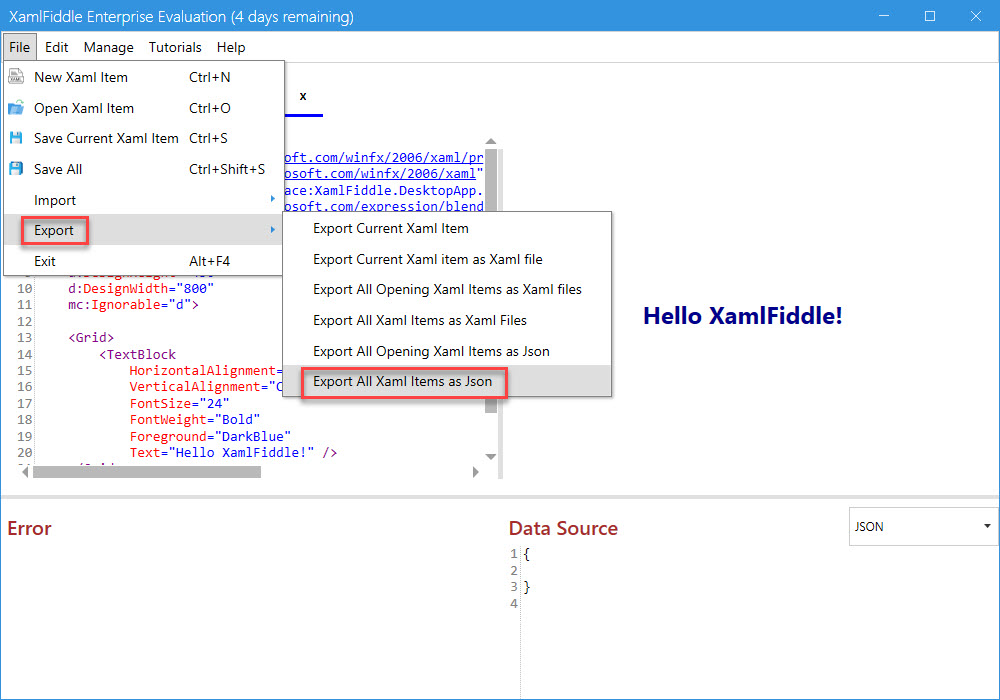
Task: Click the Foreground="DarkBlue" code line
Action: point(210,436)
